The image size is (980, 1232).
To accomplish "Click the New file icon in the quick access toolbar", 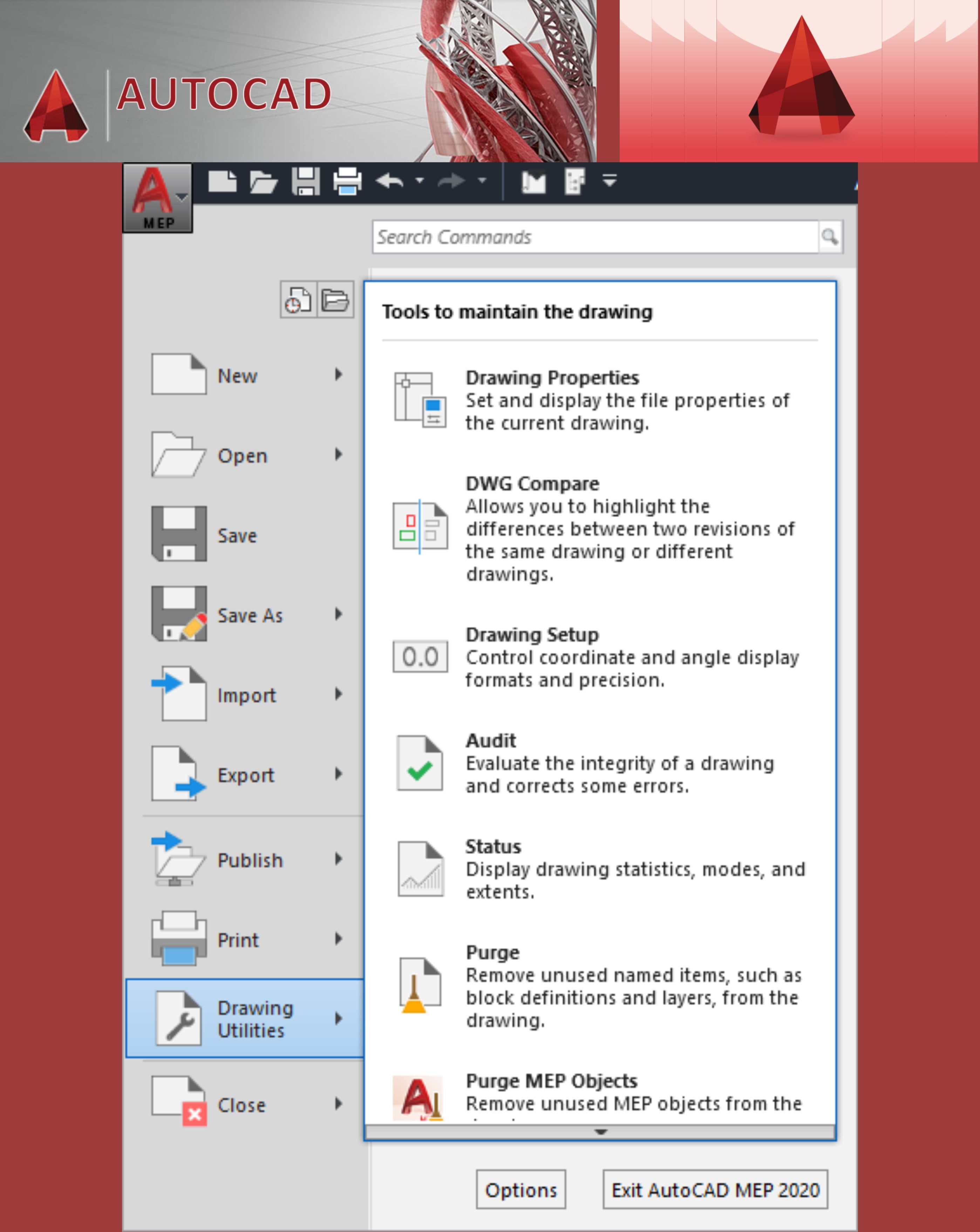I will 222,182.
